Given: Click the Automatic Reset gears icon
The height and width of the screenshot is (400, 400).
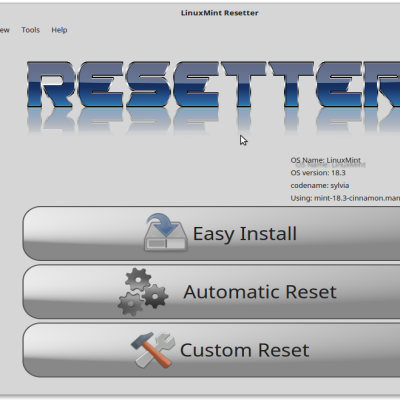Looking at the screenshot, I should [x=143, y=292].
